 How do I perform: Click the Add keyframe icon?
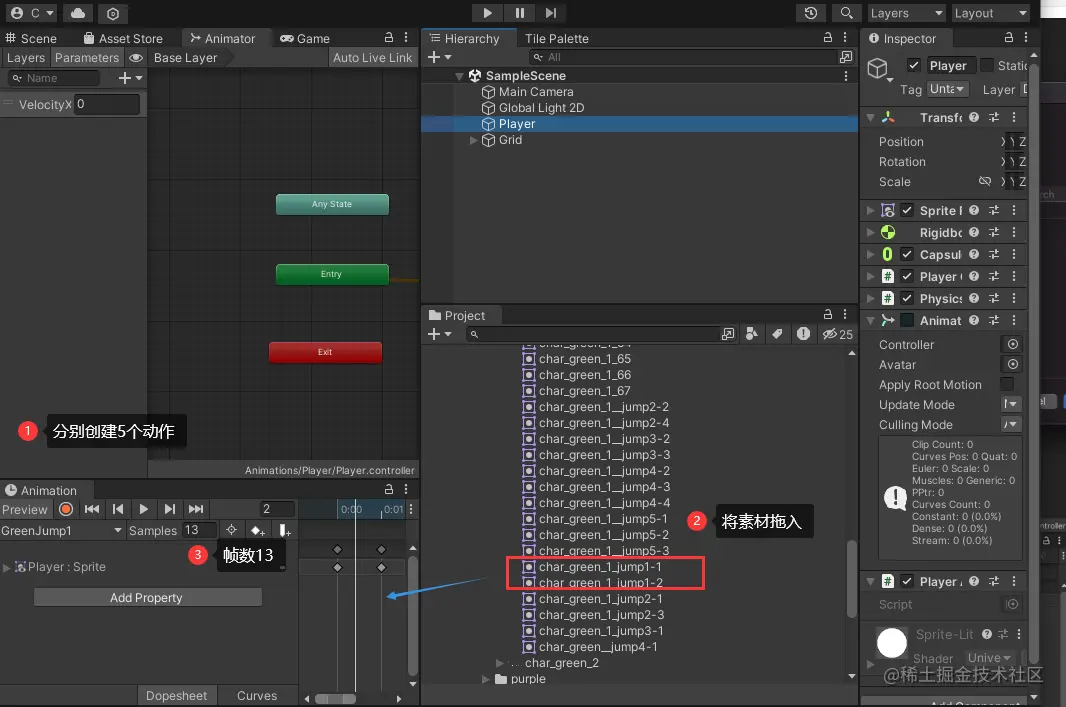pos(257,530)
